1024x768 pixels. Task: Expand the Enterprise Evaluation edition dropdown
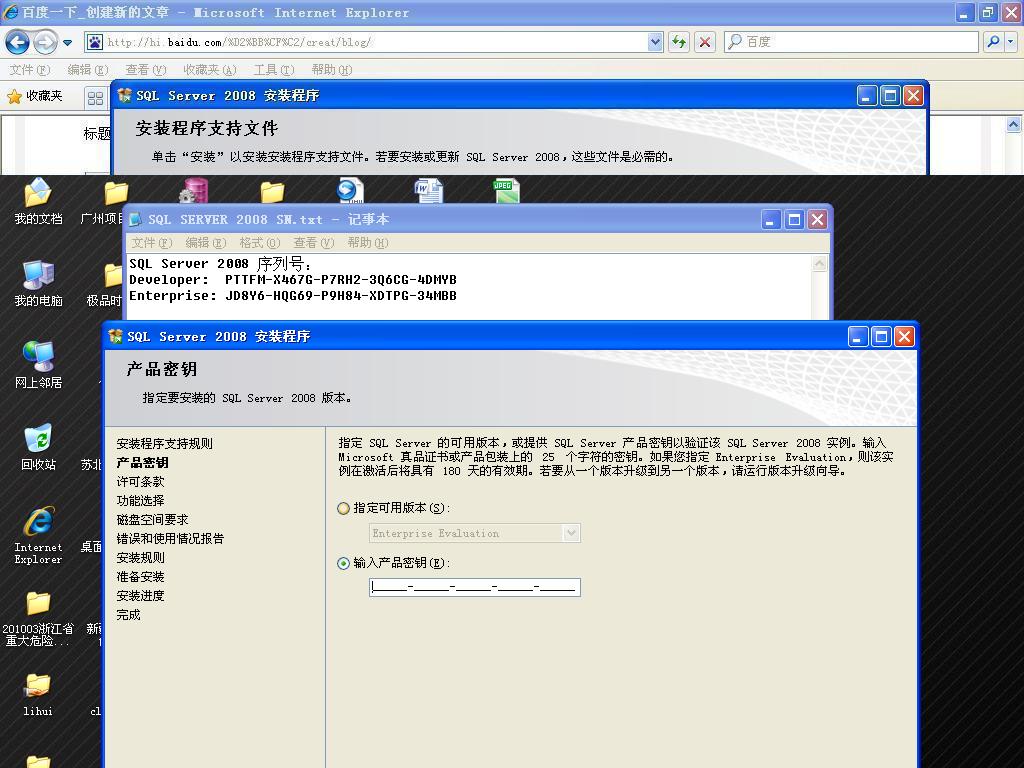tap(571, 533)
